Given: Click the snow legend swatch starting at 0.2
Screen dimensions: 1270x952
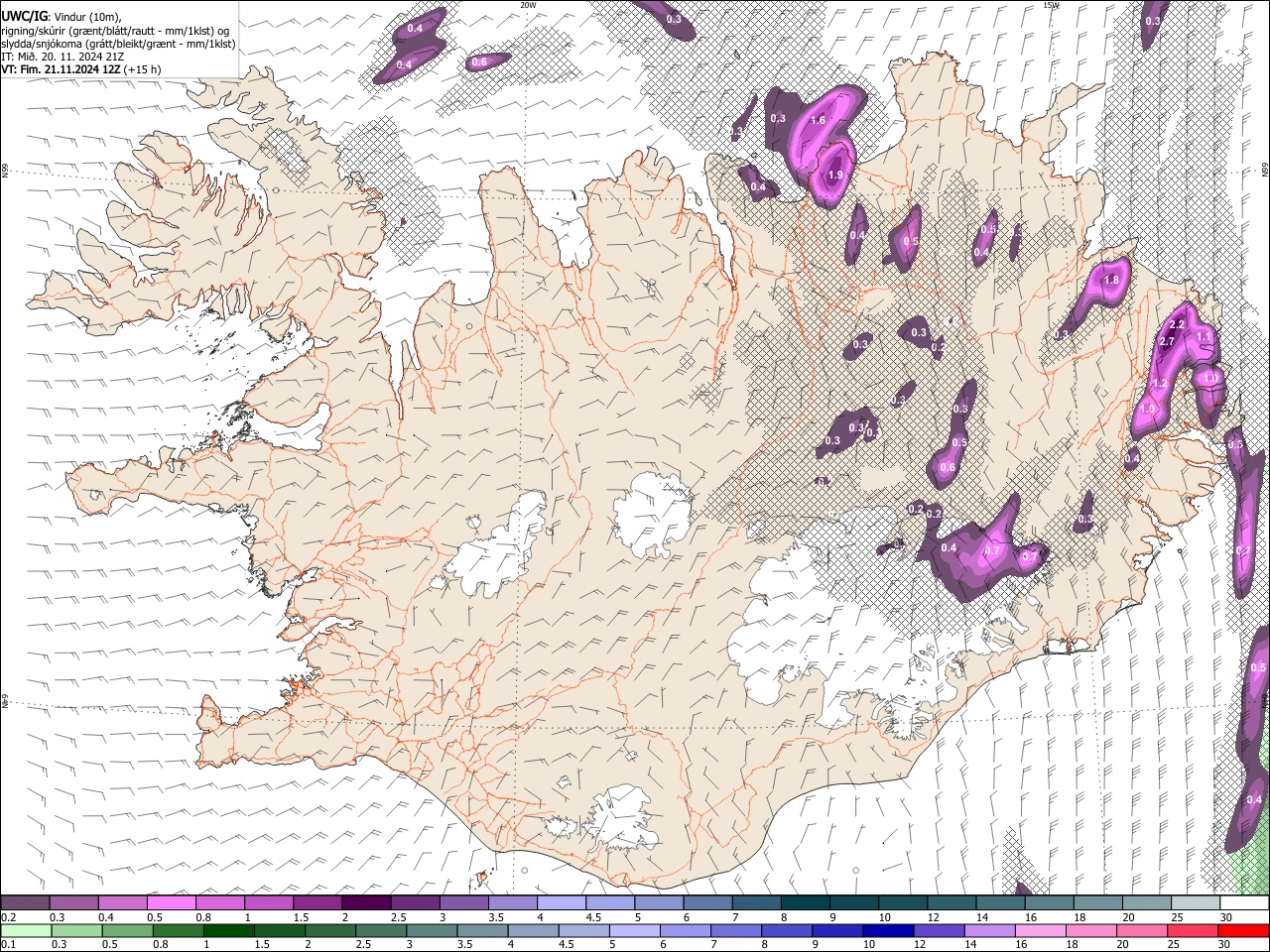Looking at the screenshot, I should point(26,902).
